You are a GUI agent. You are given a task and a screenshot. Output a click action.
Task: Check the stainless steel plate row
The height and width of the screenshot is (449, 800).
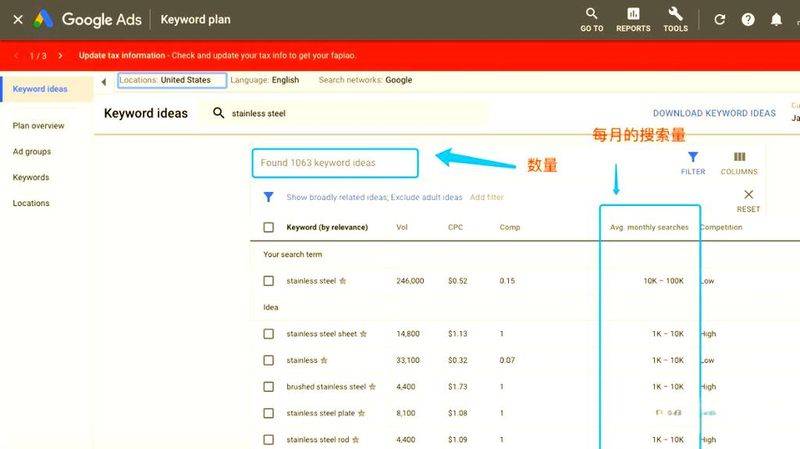click(x=268, y=413)
